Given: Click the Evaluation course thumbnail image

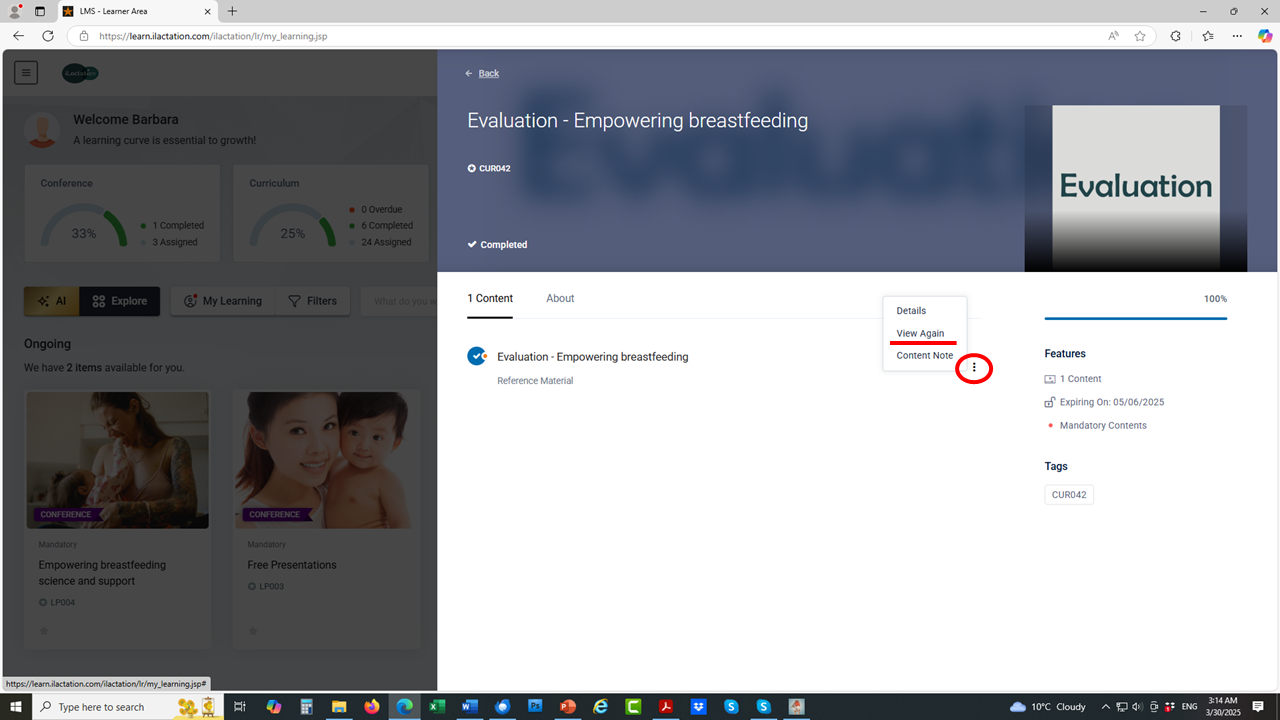Looking at the screenshot, I should click(1135, 188).
